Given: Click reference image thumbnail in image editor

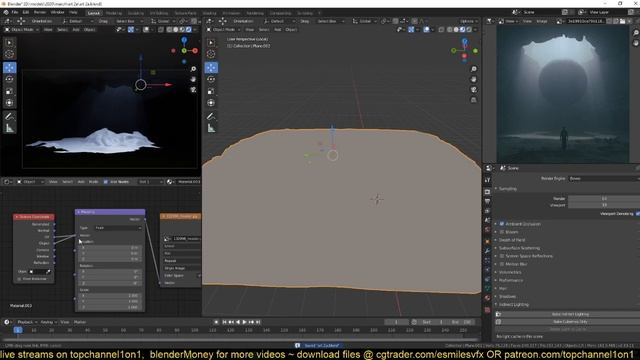Looking at the screenshot, I should coord(562,94).
